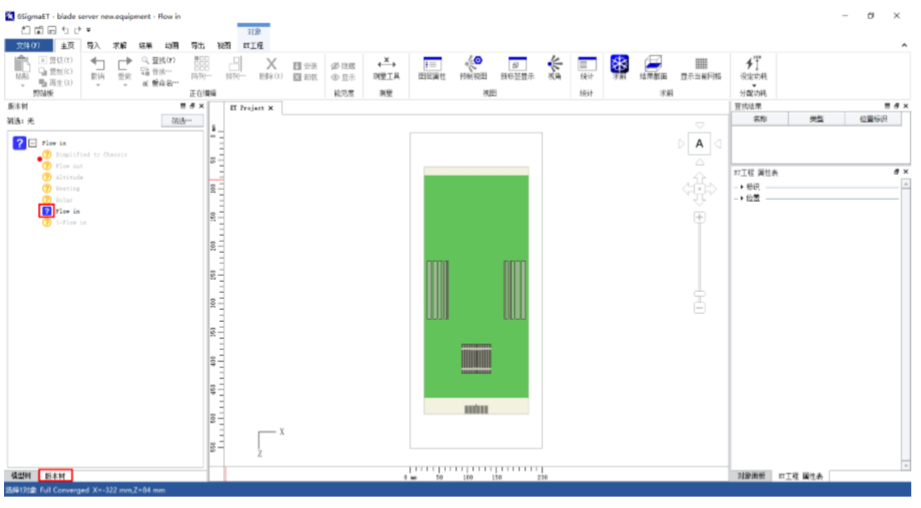921x508 pixels.
Task: Expand the second property group in properties panel
Action: tap(741, 198)
